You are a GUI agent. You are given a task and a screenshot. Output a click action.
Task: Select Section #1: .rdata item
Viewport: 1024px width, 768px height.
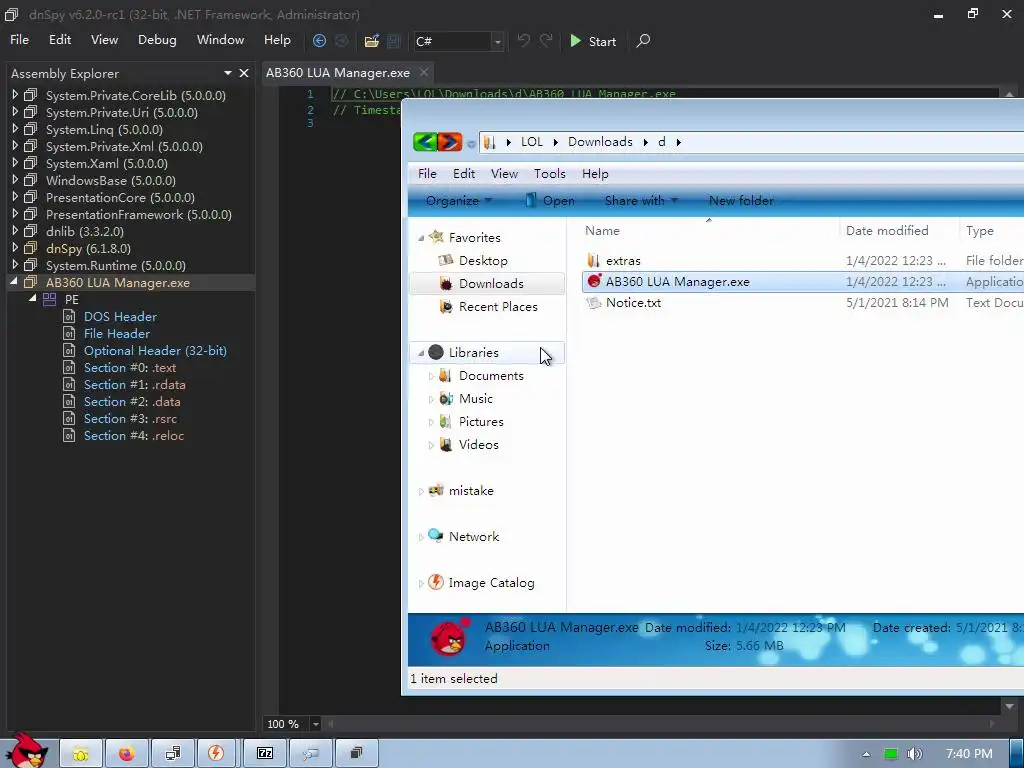[135, 384]
